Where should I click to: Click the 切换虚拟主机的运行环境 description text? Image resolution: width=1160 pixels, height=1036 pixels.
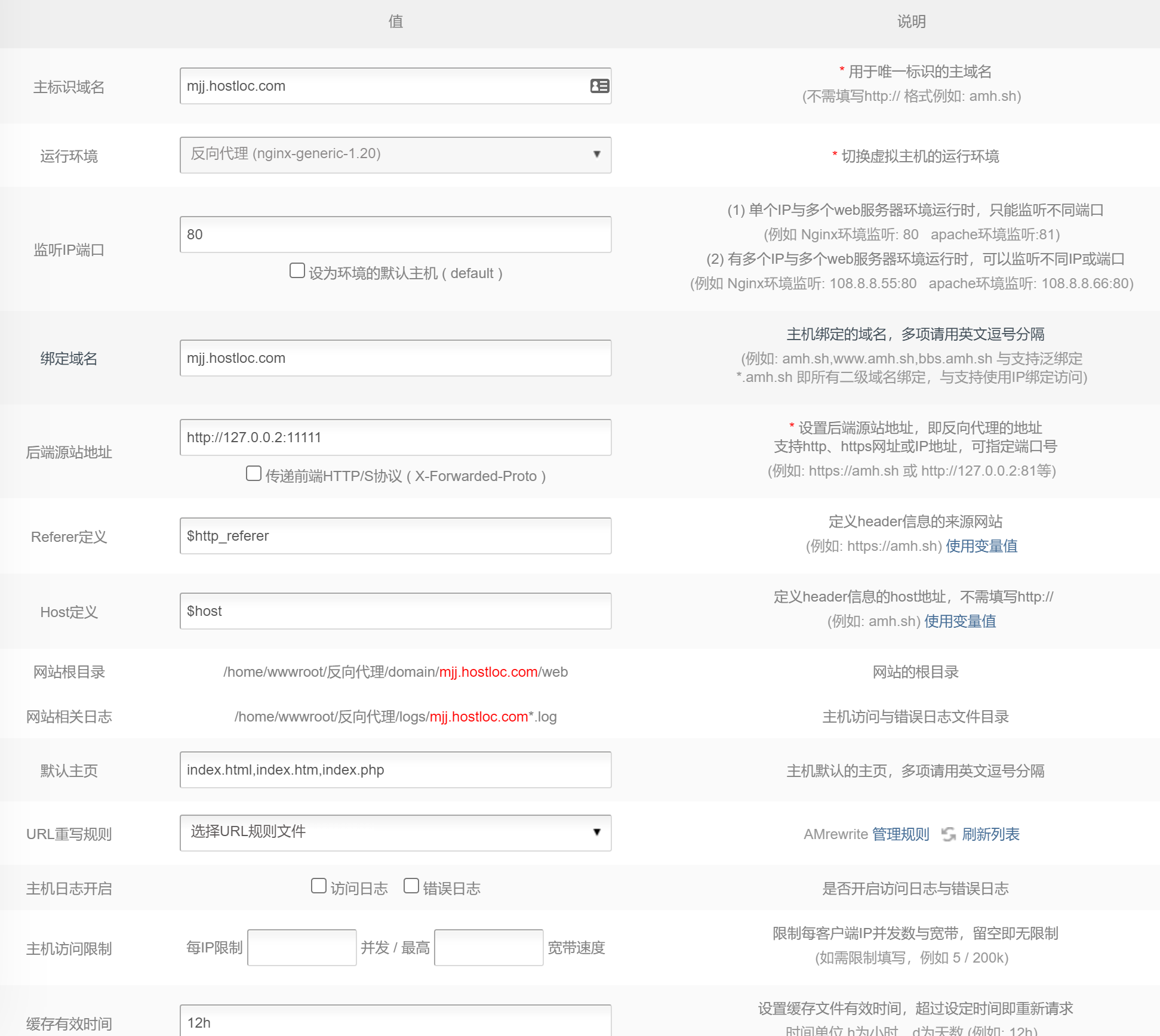tap(920, 156)
